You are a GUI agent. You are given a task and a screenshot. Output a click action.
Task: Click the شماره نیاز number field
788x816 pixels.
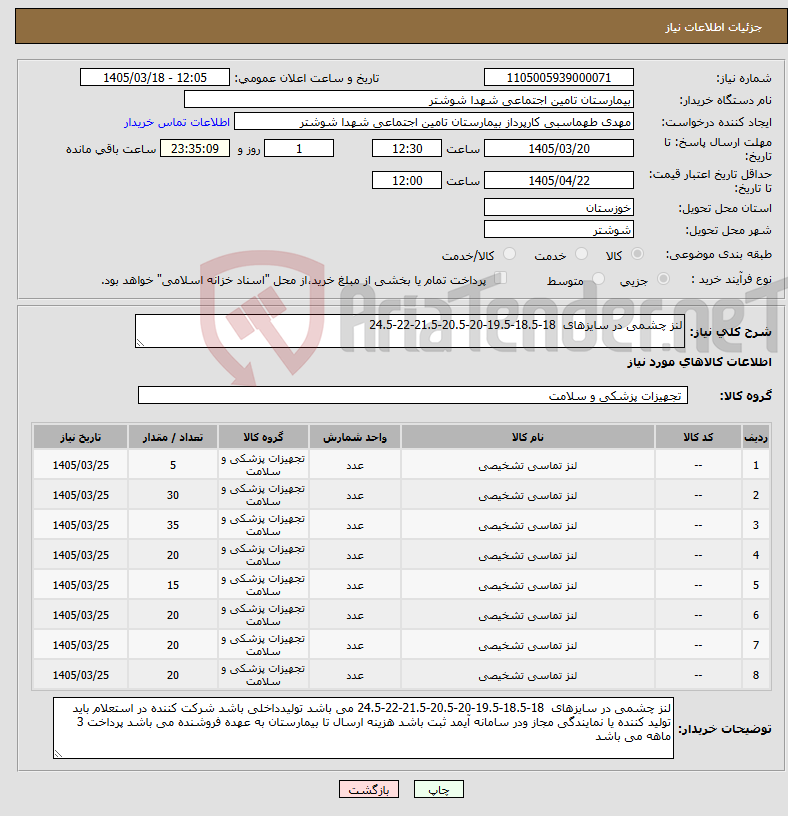[558, 78]
